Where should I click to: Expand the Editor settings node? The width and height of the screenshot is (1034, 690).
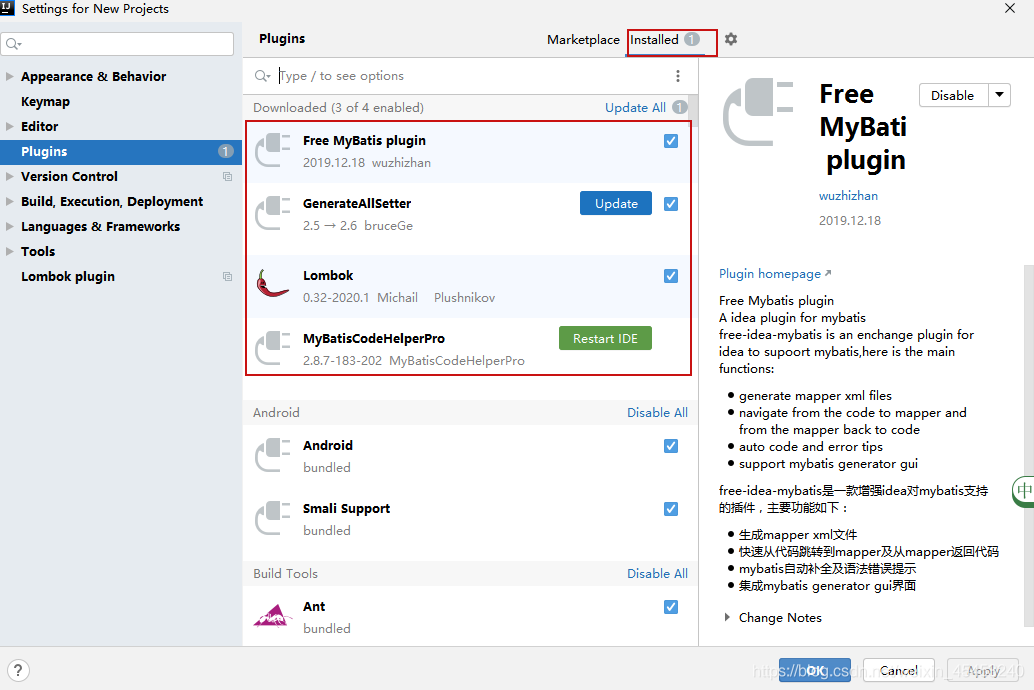(x=9, y=126)
